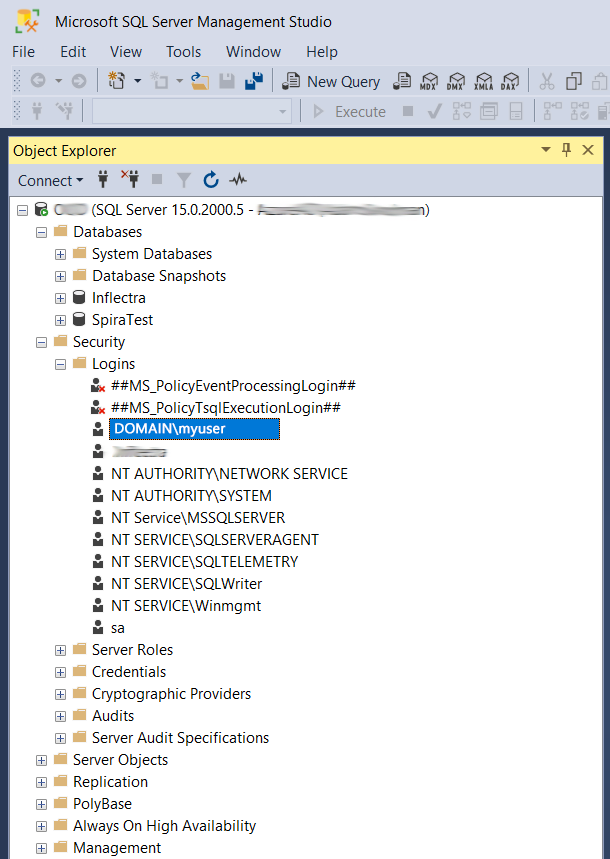
Task: Click the Open File folder icon
Action: [201, 81]
